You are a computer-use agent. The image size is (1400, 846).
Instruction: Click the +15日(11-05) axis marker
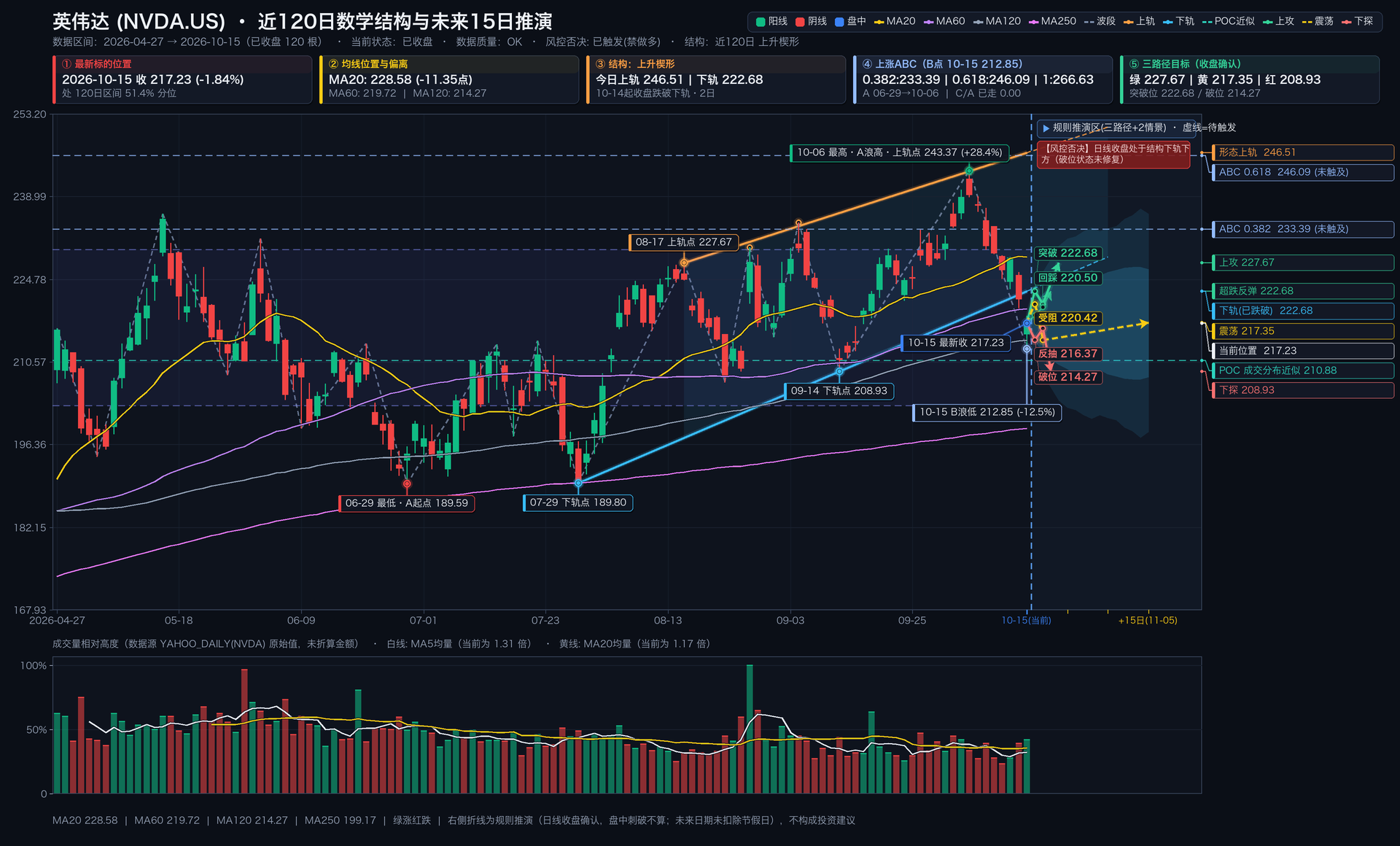tap(1148, 621)
